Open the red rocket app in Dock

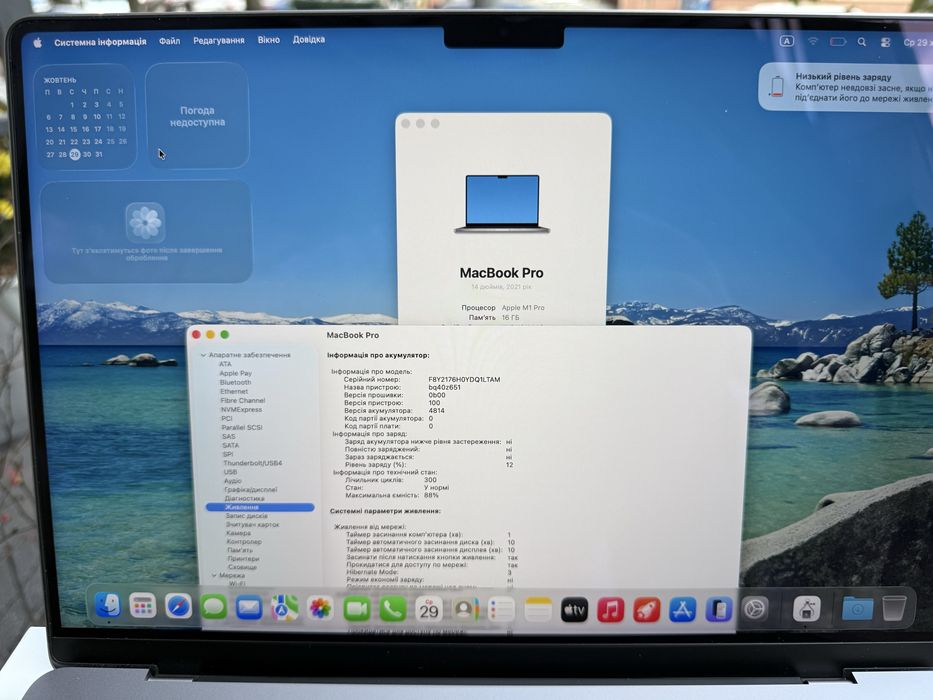pos(647,610)
